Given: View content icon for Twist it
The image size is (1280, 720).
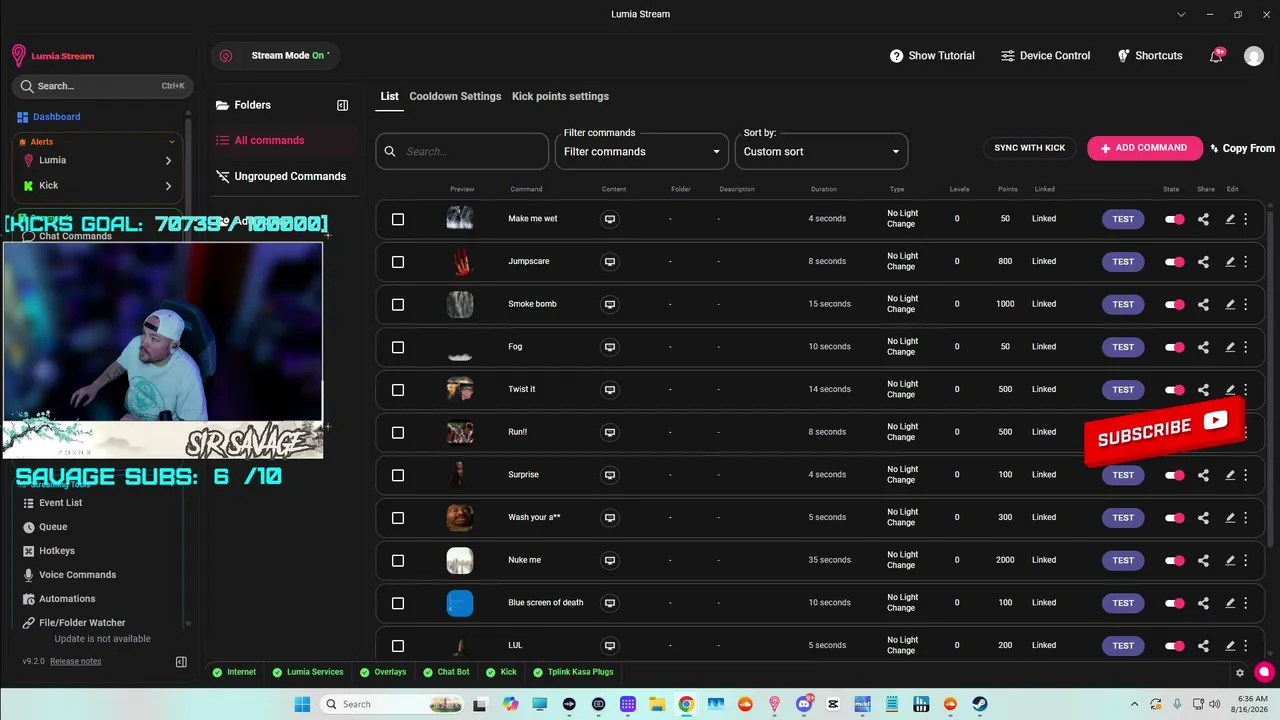Looking at the screenshot, I should point(610,390).
